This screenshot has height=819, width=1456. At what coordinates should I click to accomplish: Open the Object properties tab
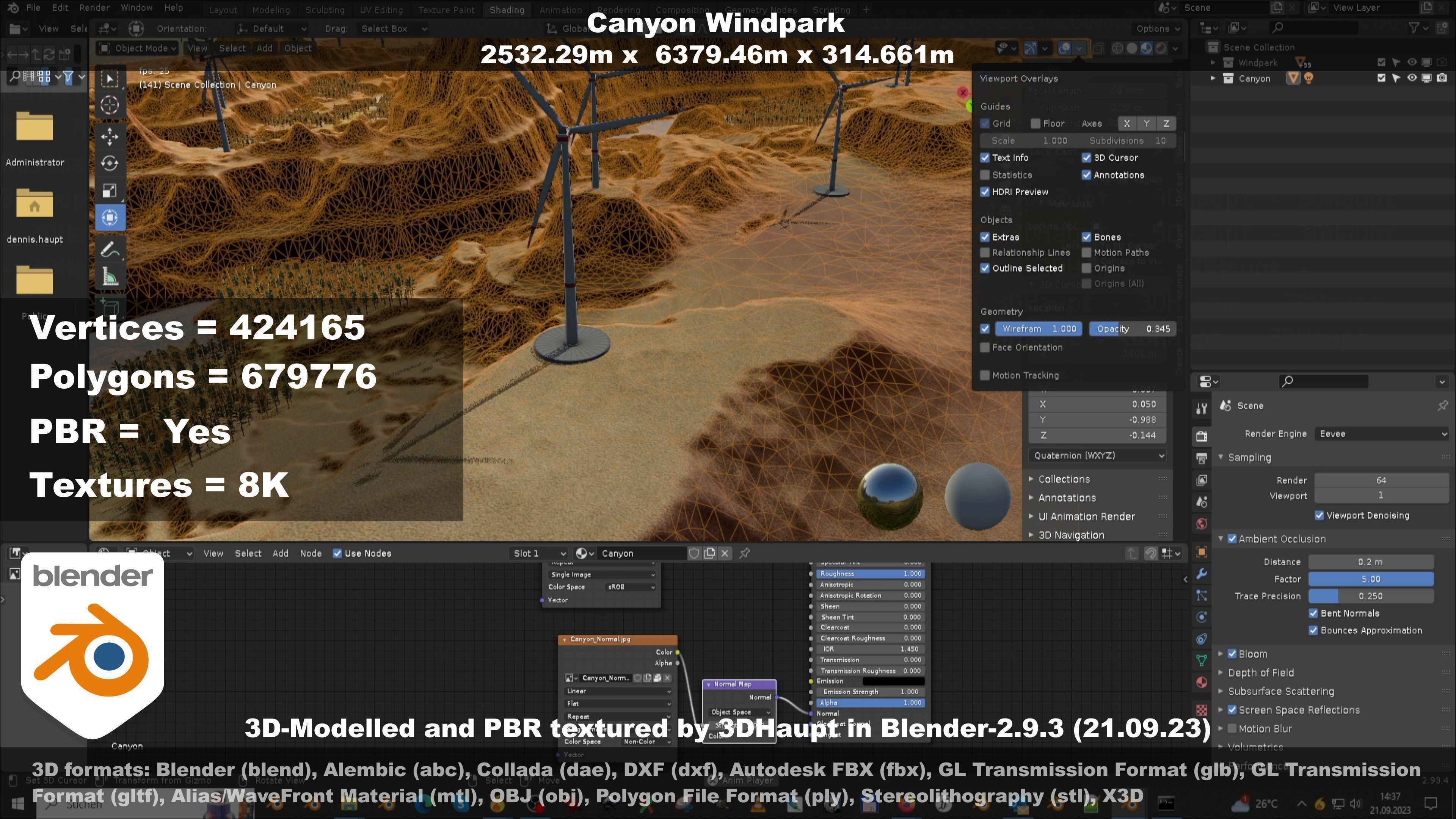tap(1202, 552)
